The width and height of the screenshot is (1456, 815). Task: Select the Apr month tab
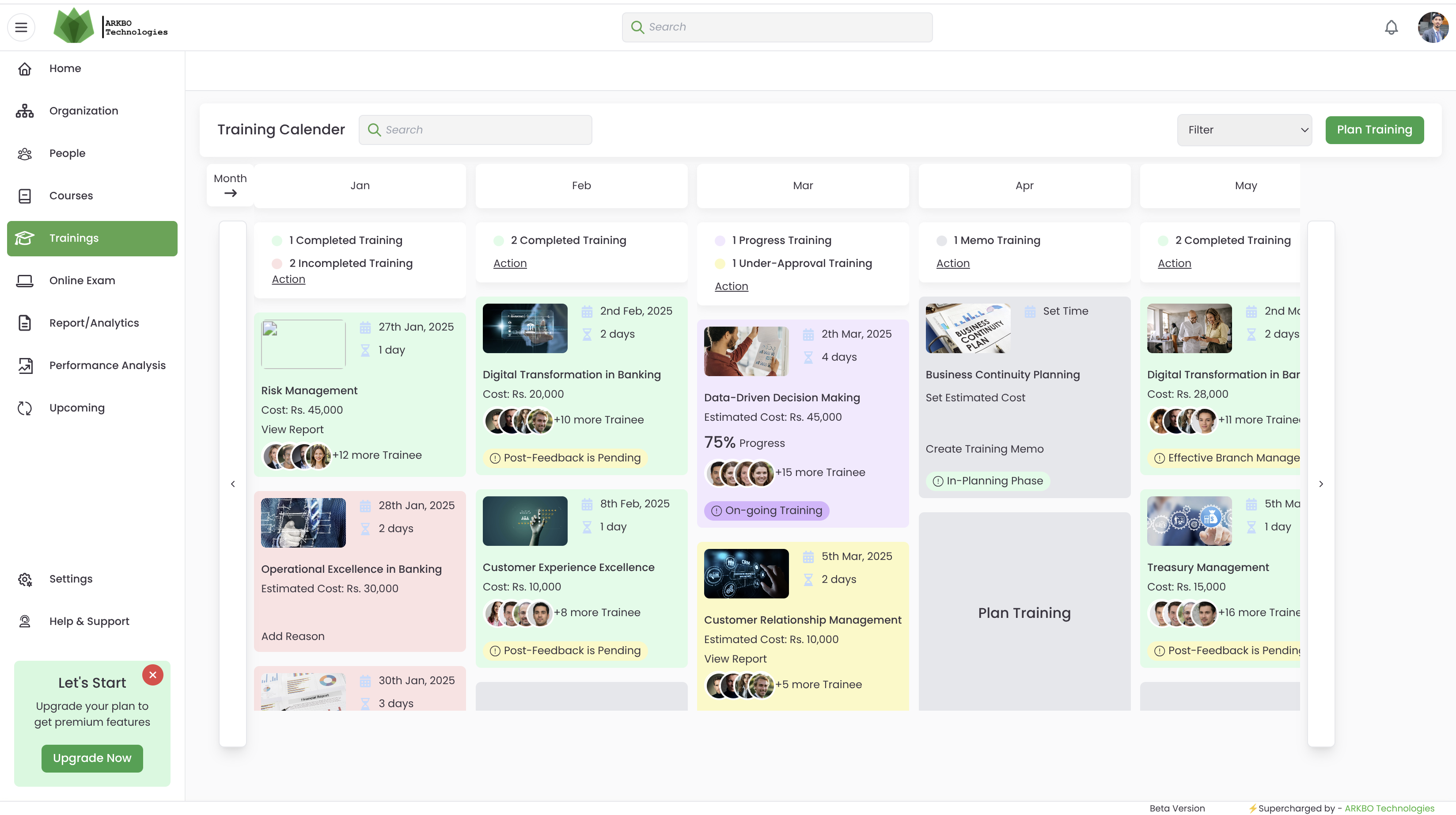click(x=1024, y=186)
